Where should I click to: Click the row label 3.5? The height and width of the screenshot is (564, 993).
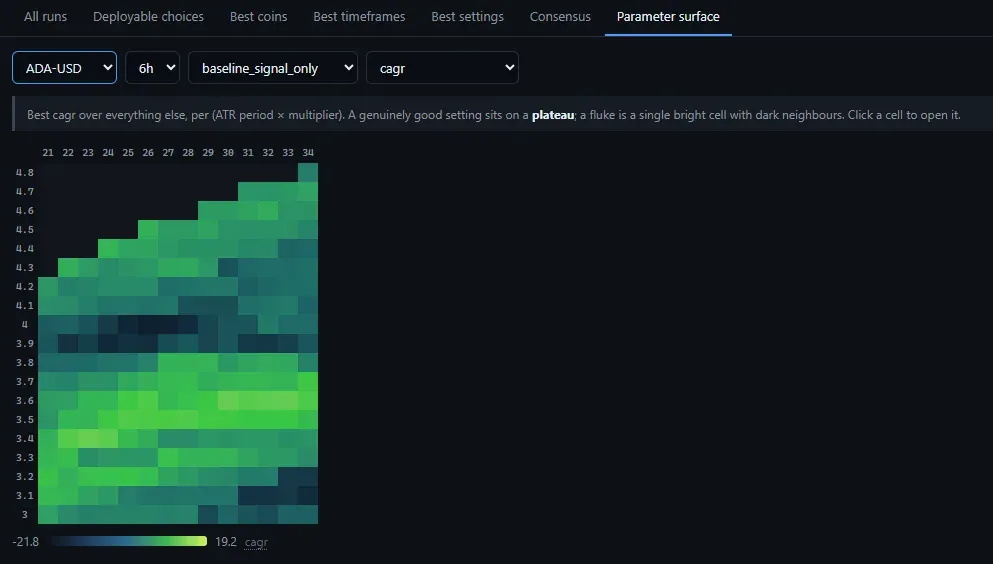click(25, 419)
